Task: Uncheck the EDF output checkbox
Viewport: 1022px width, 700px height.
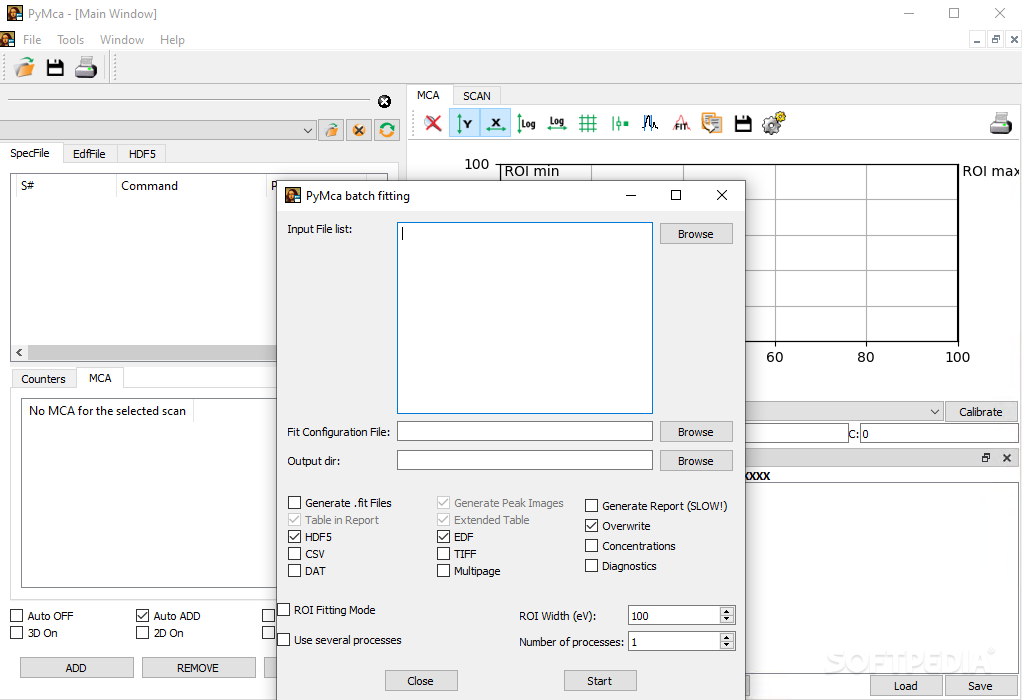Action: click(443, 536)
